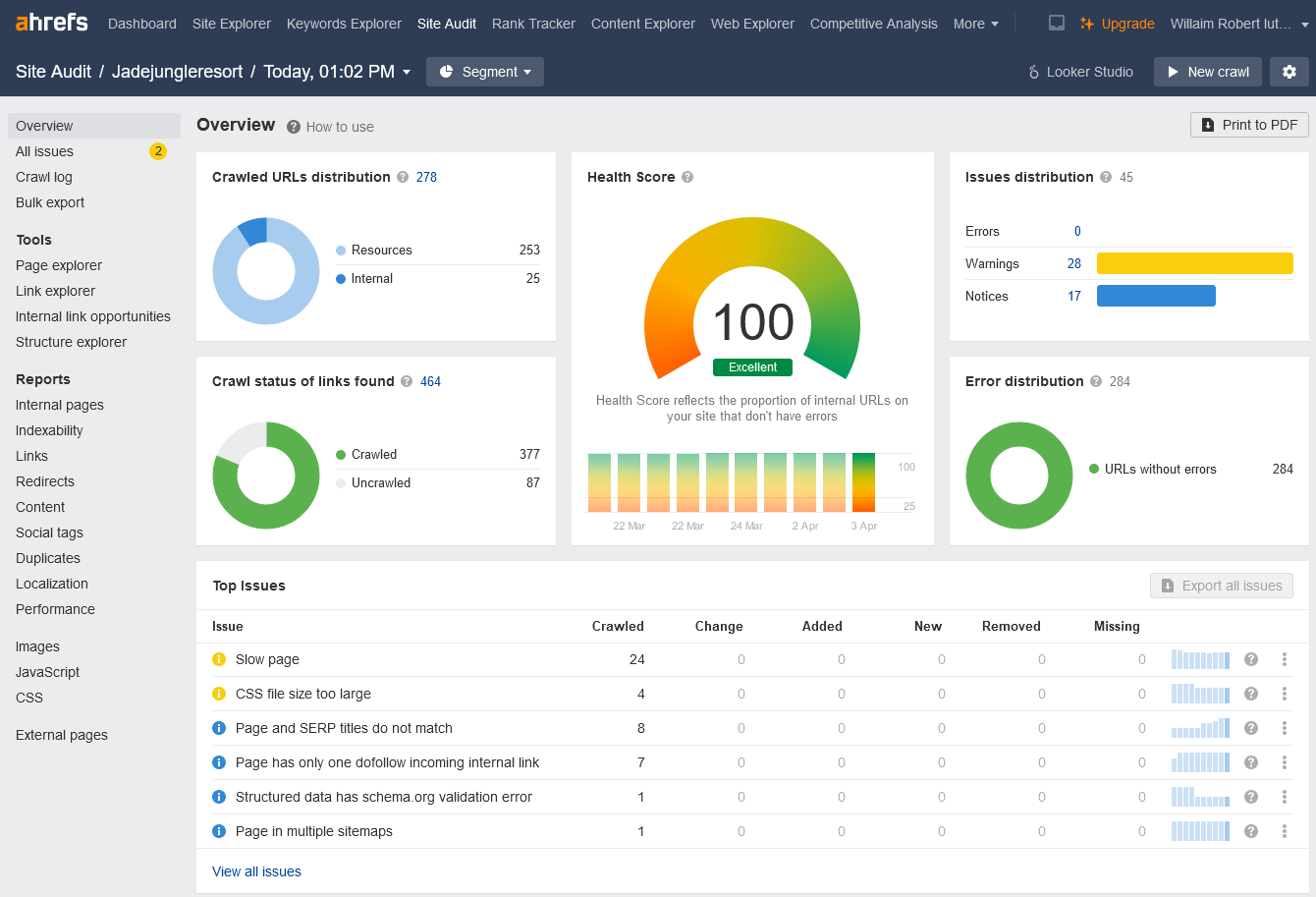Open the Page in multiple sitemaps issue
1316x897 pixels.
click(314, 831)
